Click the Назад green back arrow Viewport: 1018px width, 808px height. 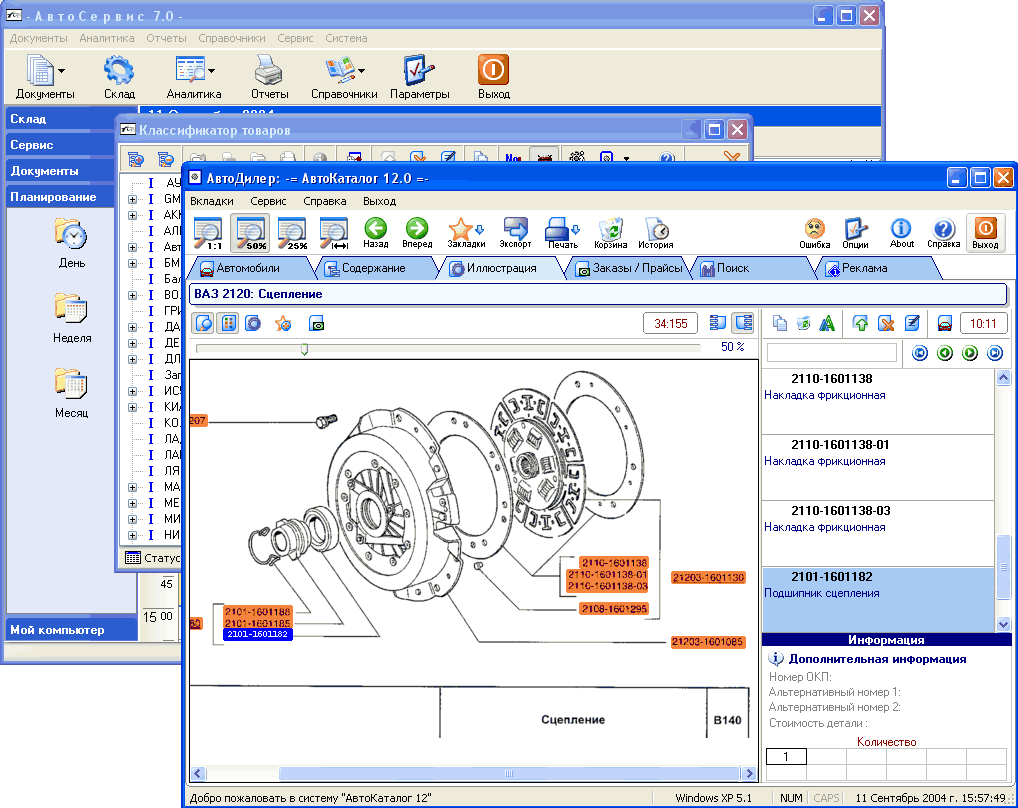(x=376, y=230)
